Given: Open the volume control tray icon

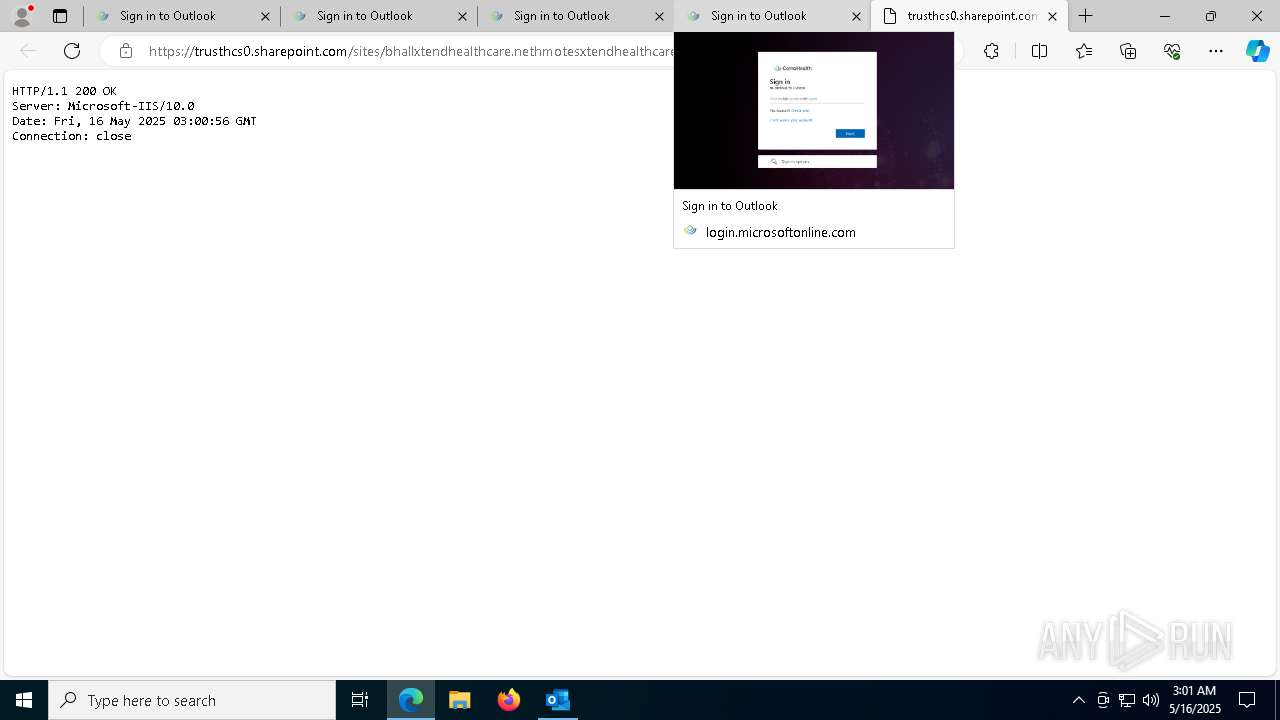Looking at the screenshot, I should click(x=1151, y=700).
